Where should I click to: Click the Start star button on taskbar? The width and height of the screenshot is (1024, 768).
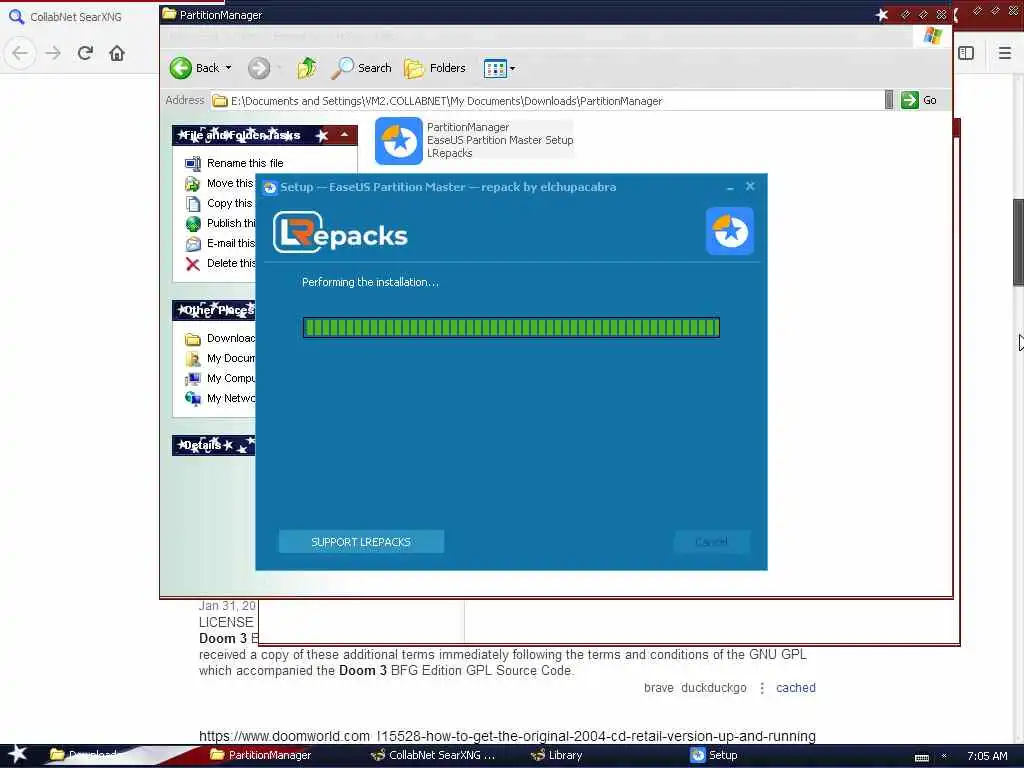click(x=18, y=755)
